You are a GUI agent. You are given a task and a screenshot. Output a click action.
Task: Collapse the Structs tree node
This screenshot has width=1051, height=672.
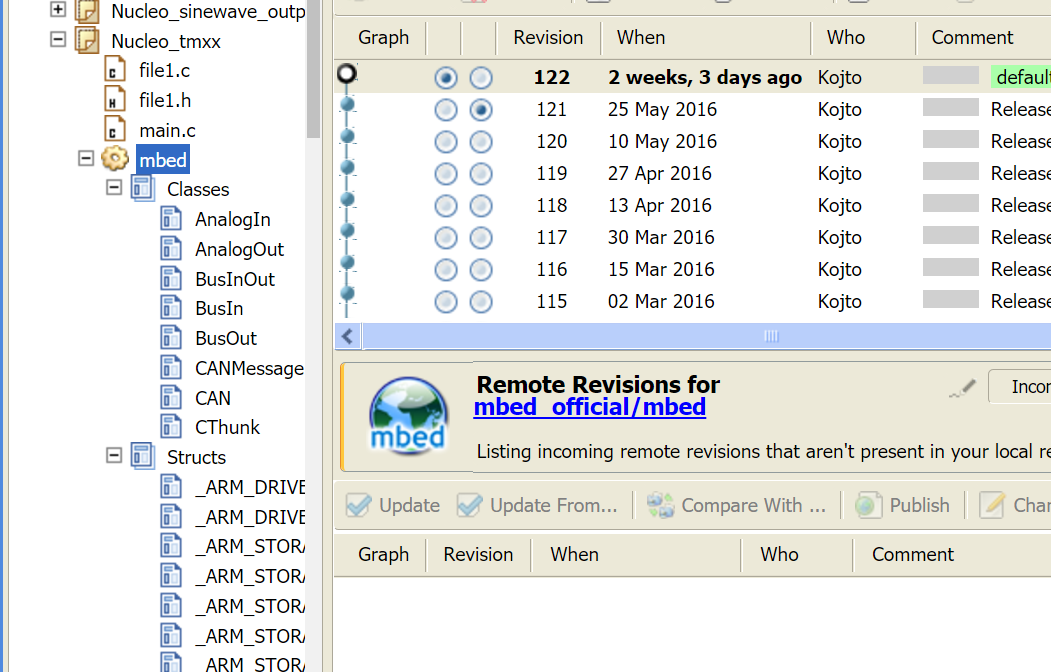click(x=113, y=457)
